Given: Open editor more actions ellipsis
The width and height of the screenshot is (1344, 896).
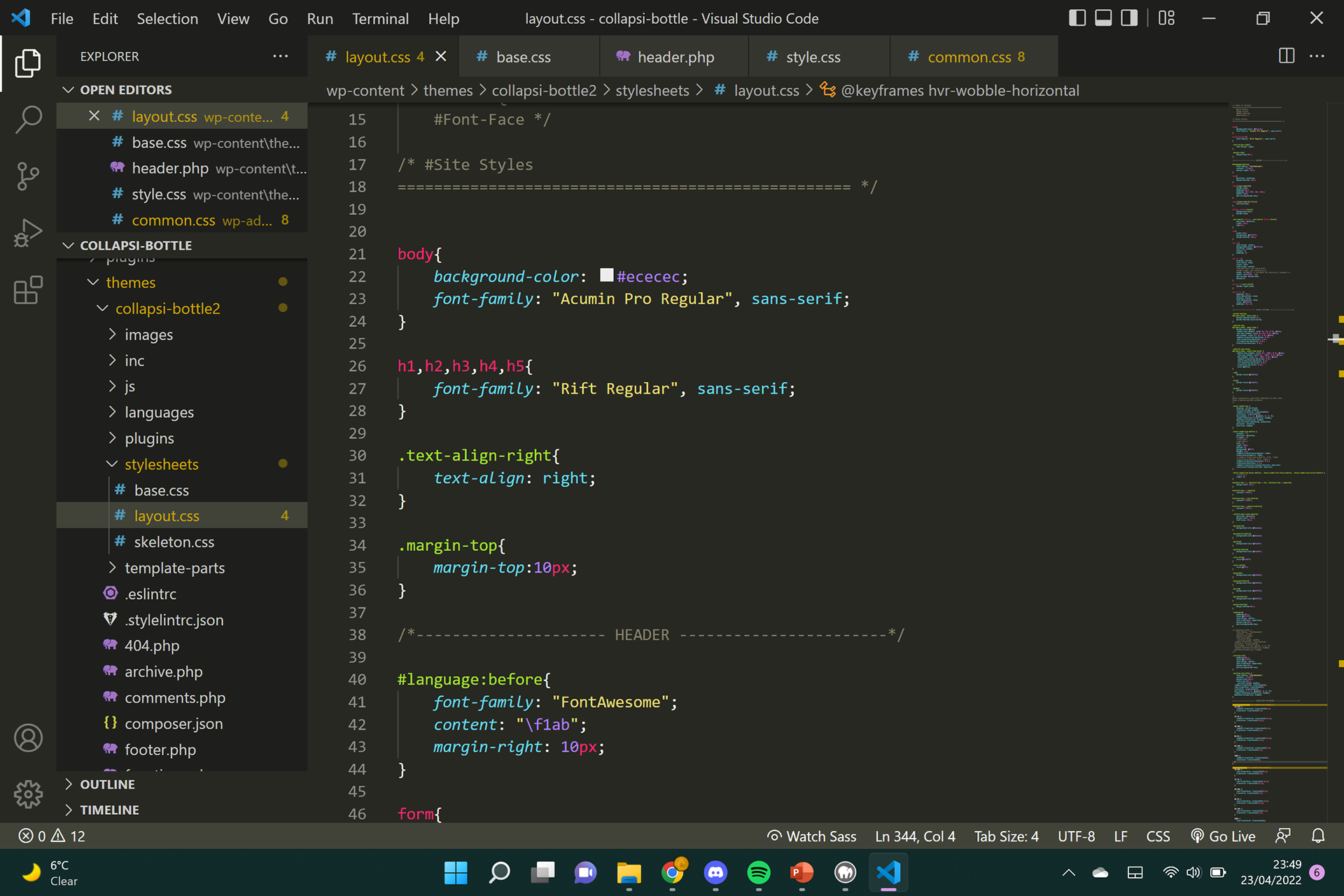Looking at the screenshot, I should coord(1317,56).
